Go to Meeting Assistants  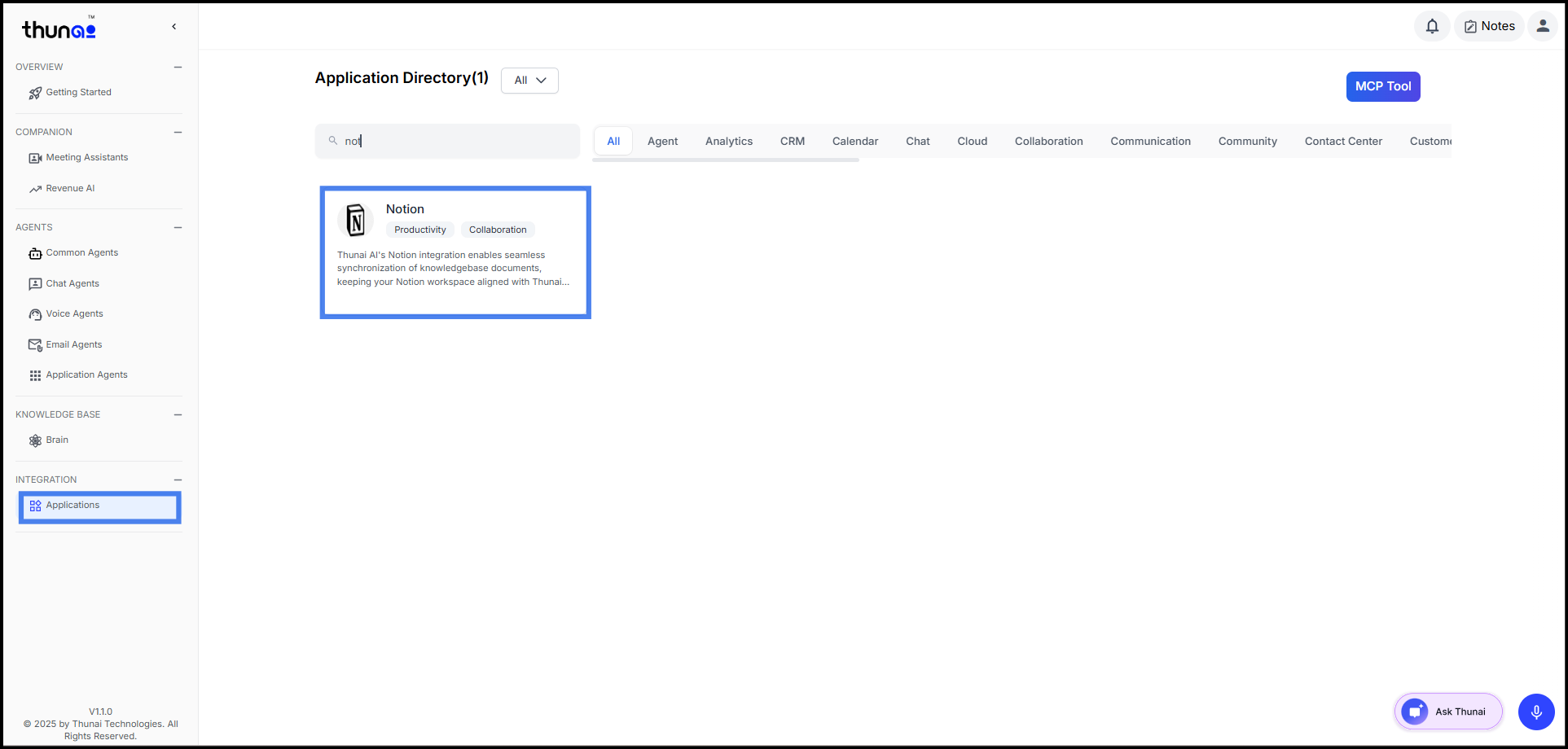click(x=87, y=158)
